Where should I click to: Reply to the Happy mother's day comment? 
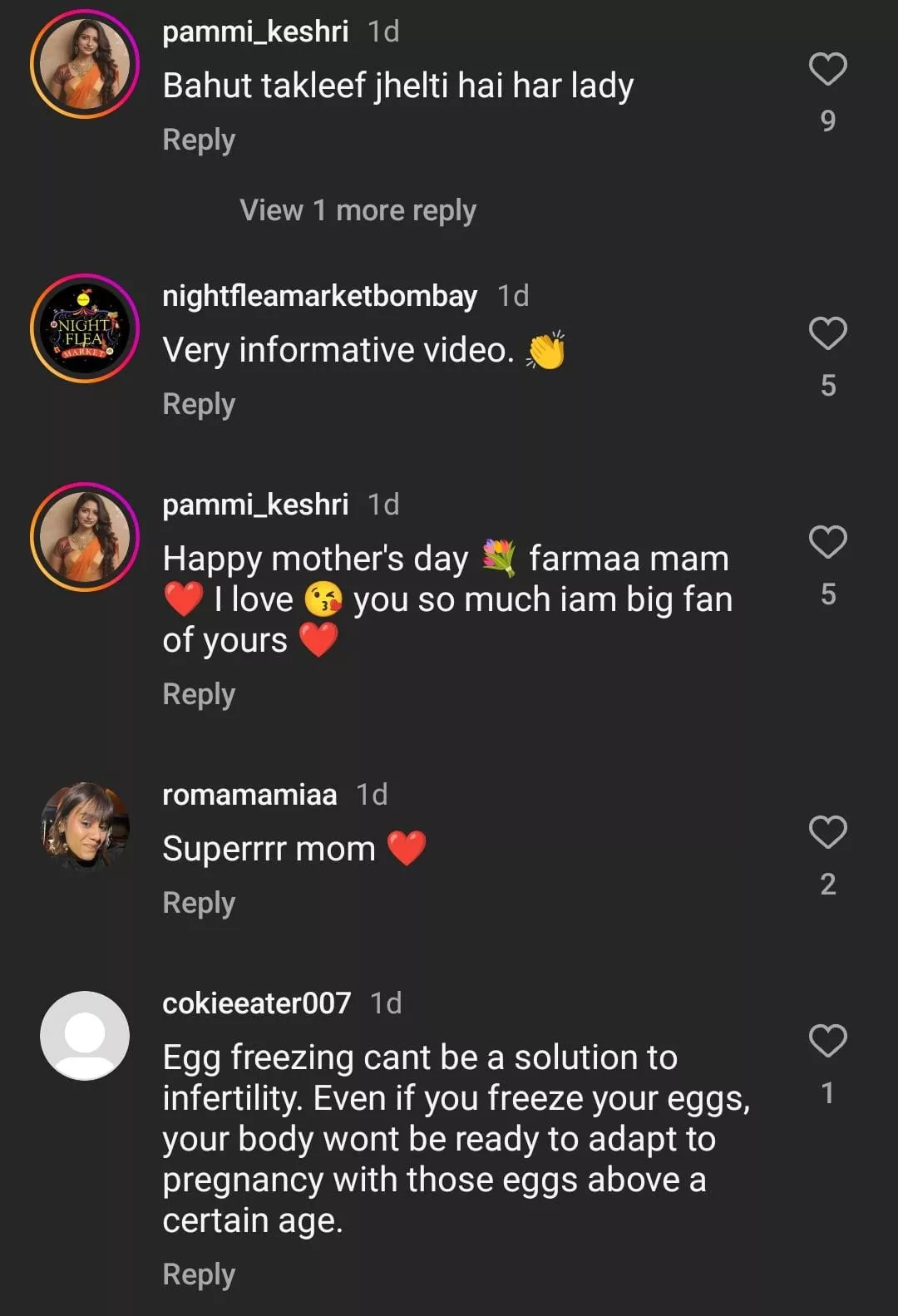pos(199,694)
